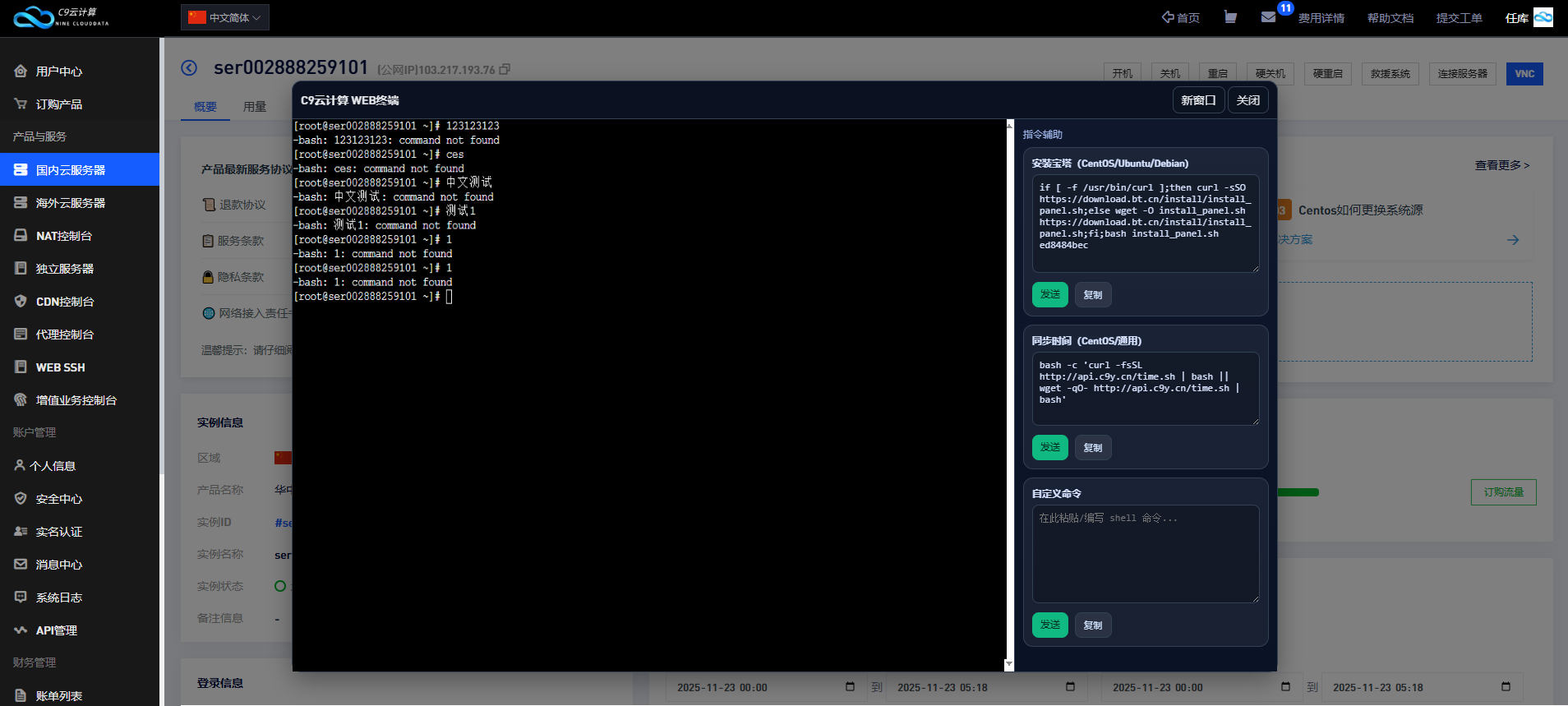Click the user avatar thumbnail
Image resolution: width=1568 pixels, height=706 pixels.
(x=1543, y=17)
